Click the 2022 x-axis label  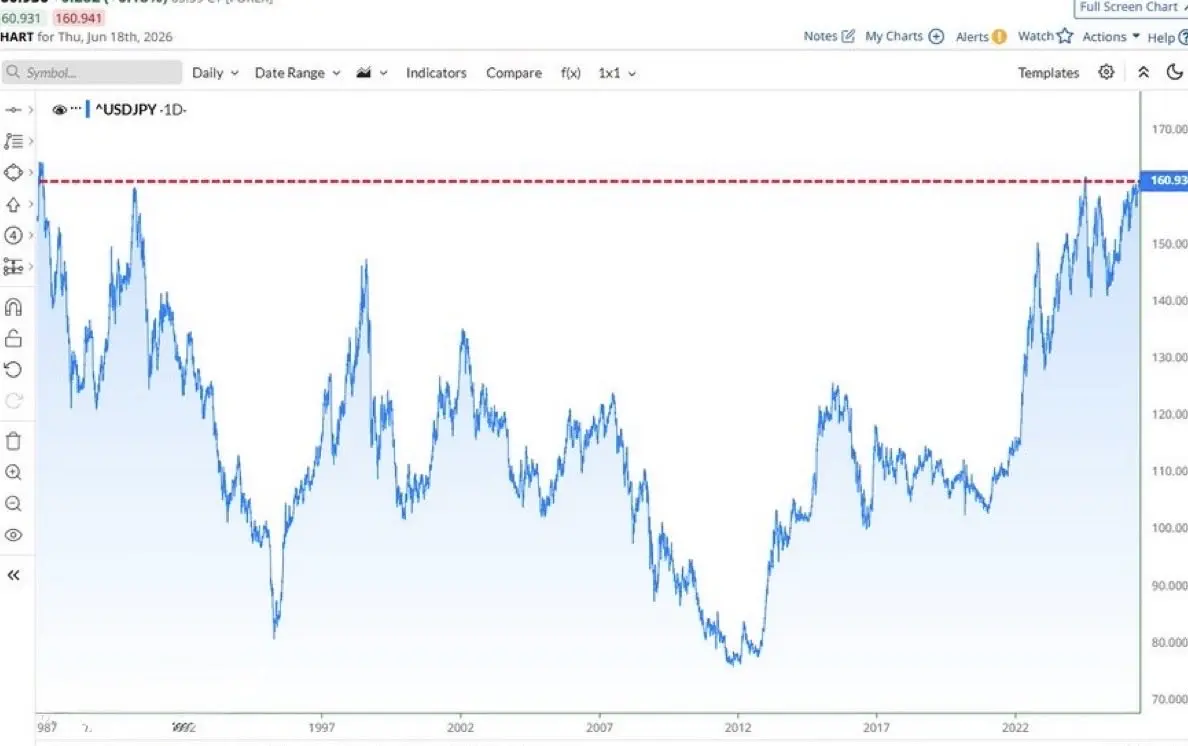point(1015,727)
